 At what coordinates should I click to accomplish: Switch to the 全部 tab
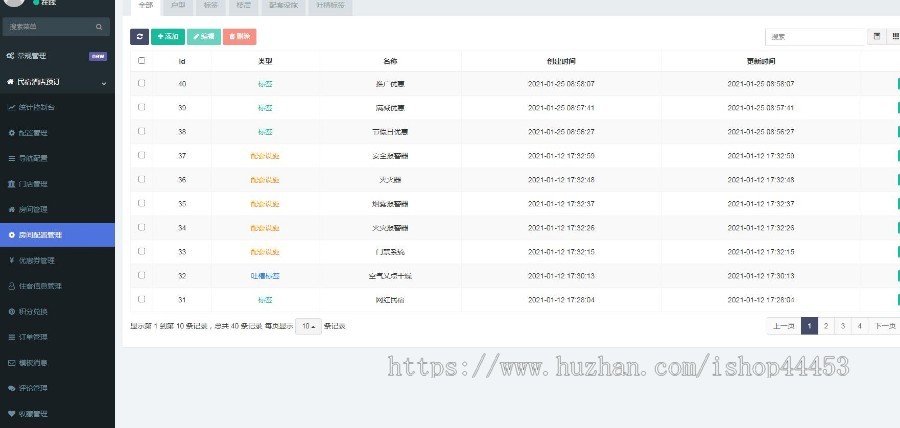[146, 6]
